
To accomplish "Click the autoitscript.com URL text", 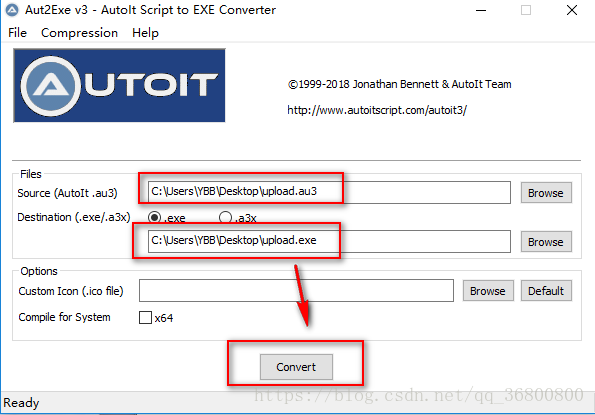I will coord(377,110).
